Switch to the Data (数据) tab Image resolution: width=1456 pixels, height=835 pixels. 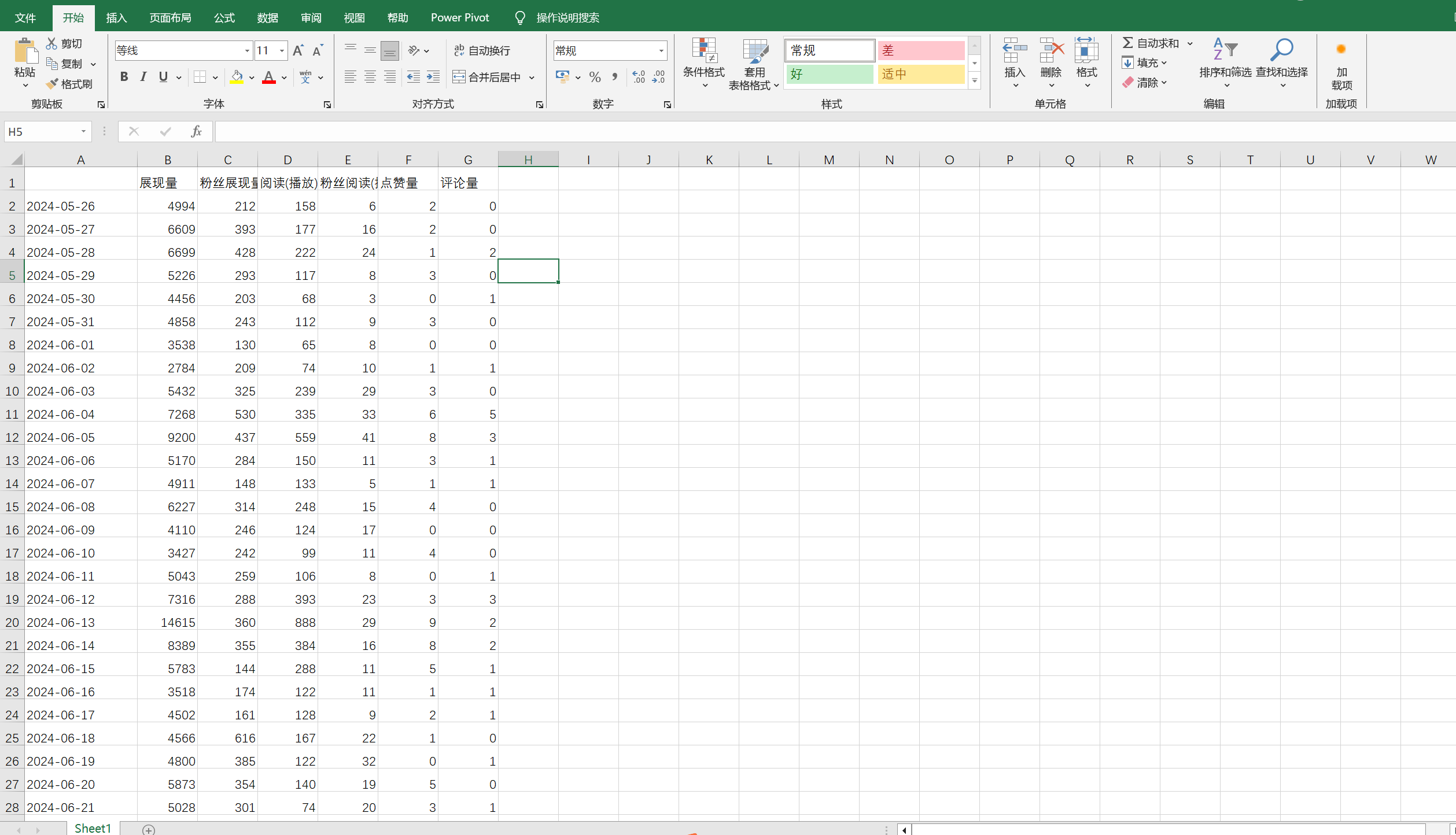pyautogui.click(x=268, y=17)
